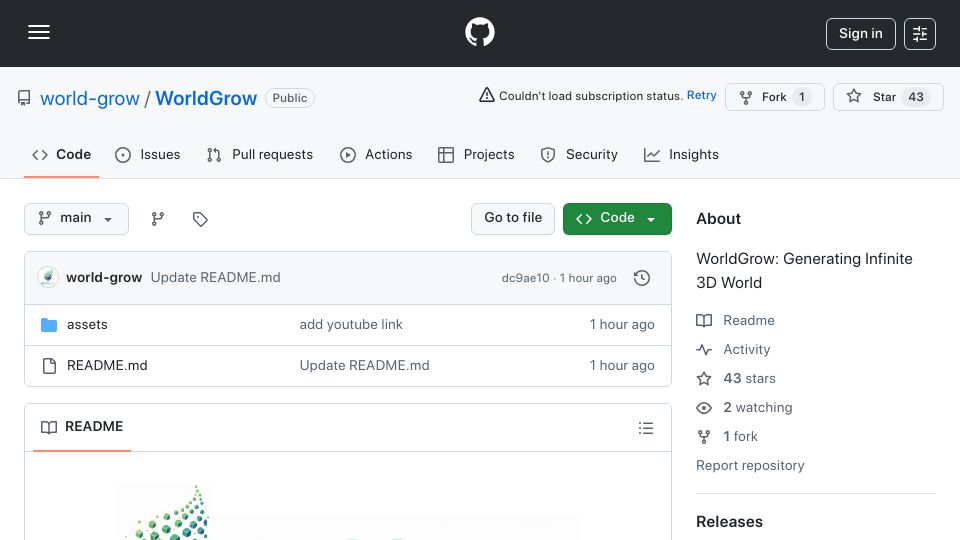Expand the main branch selector dropdown
960x540 pixels.
tap(77, 219)
